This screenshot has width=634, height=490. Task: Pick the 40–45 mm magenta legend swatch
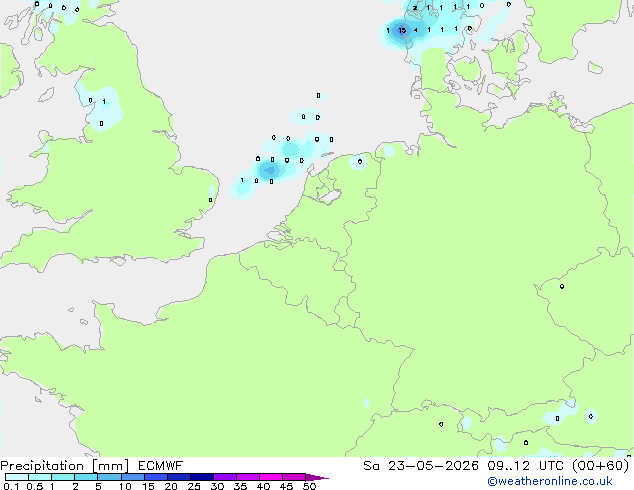coord(271,477)
